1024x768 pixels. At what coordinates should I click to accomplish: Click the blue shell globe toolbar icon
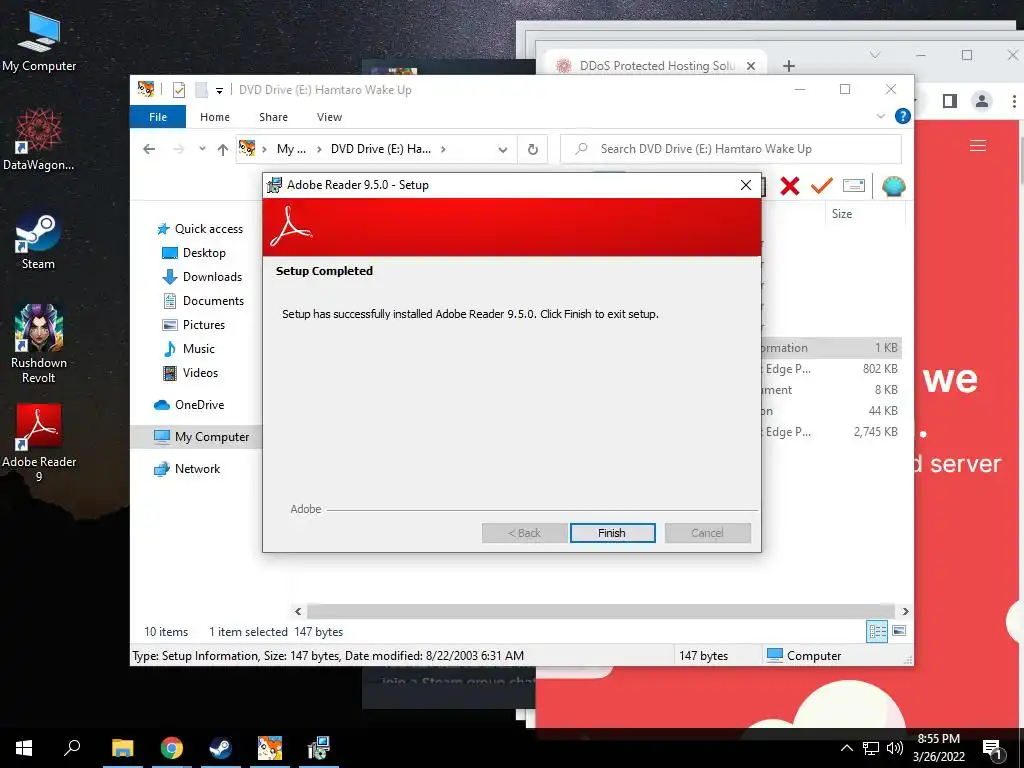coord(893,187)
